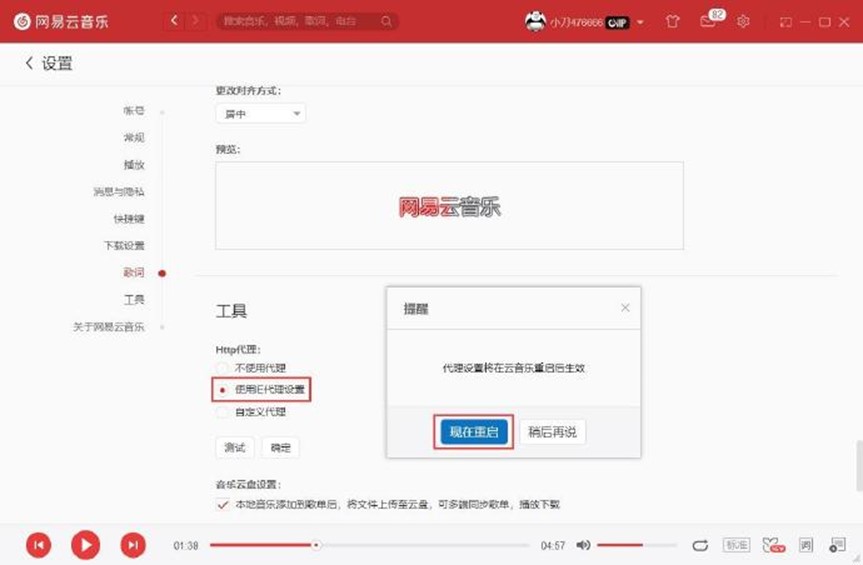Select 工具 in settings sidebar
This screenshot has width=863, height=565.
(x=134, y=299)
